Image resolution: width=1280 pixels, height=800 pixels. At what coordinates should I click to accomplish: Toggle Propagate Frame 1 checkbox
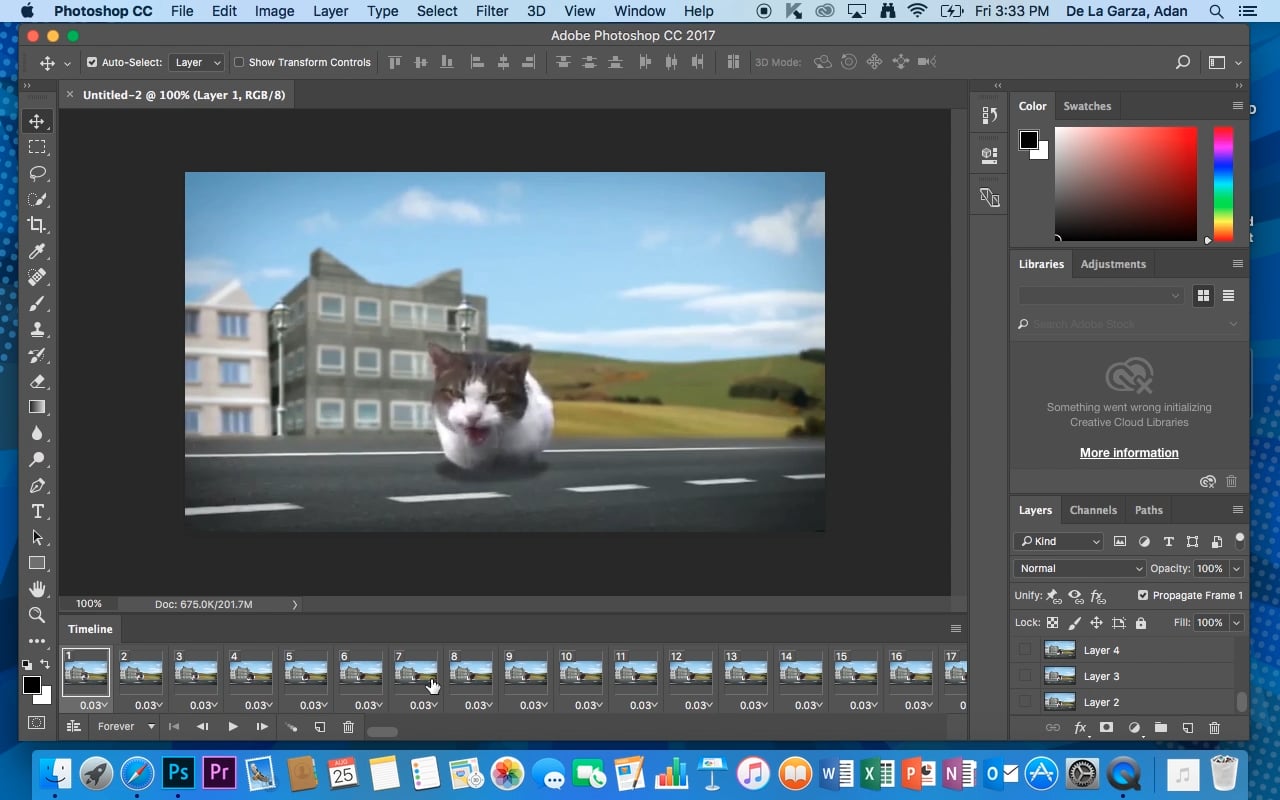pos(1143,595)
